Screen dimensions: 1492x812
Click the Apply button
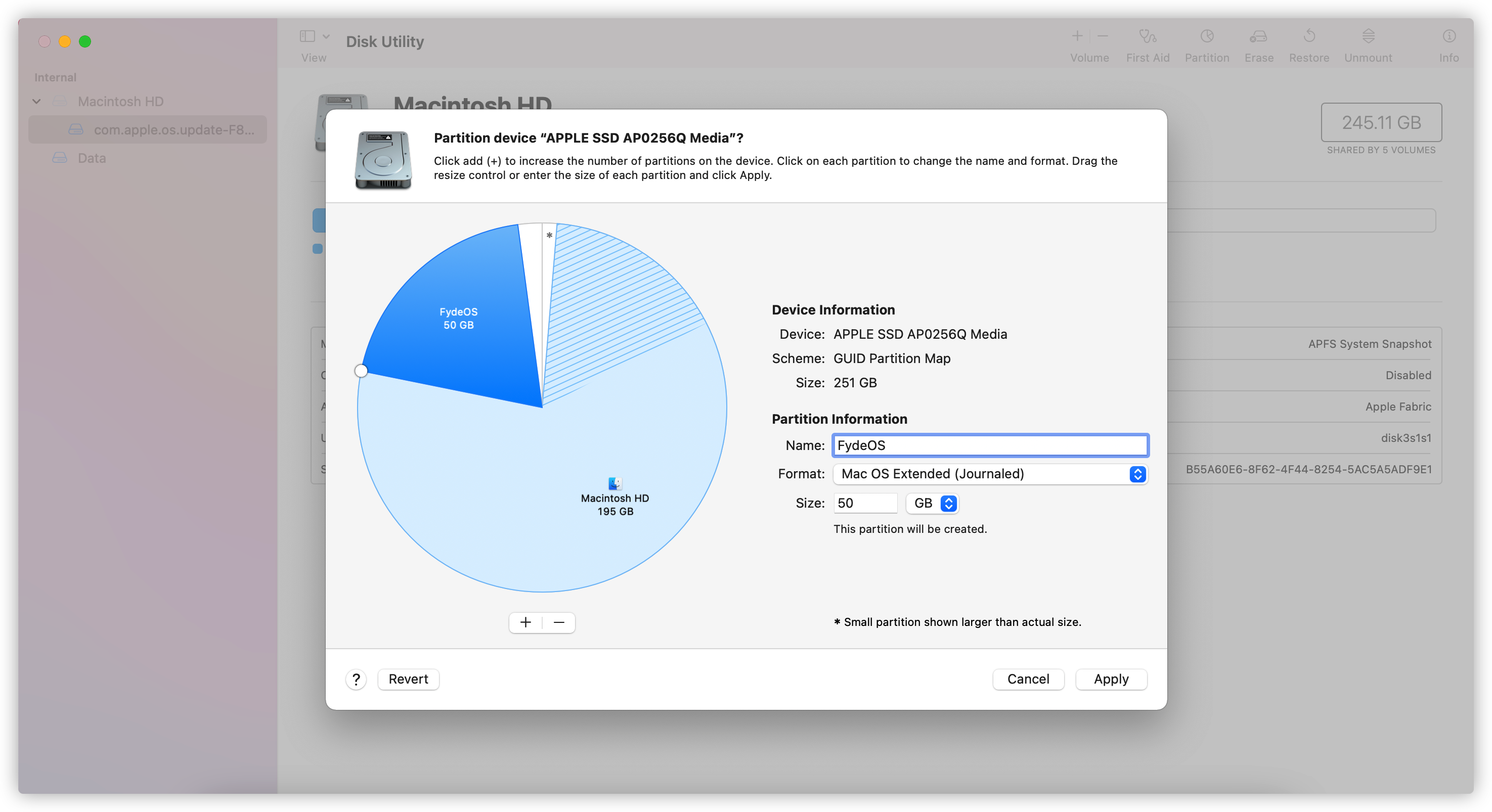coord(1110,679)
